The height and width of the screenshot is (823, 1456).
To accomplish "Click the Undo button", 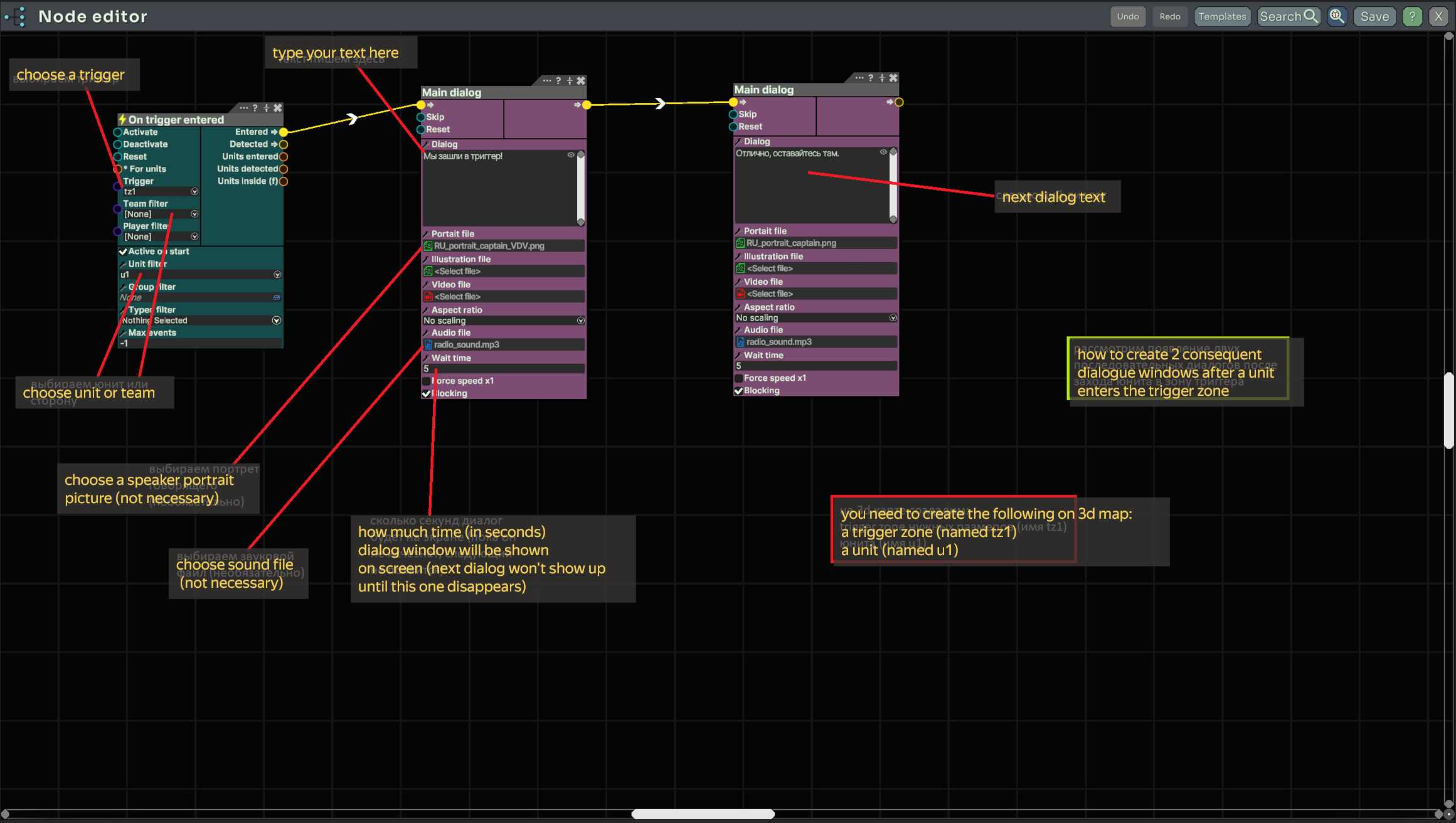I will click(1127, 16).
